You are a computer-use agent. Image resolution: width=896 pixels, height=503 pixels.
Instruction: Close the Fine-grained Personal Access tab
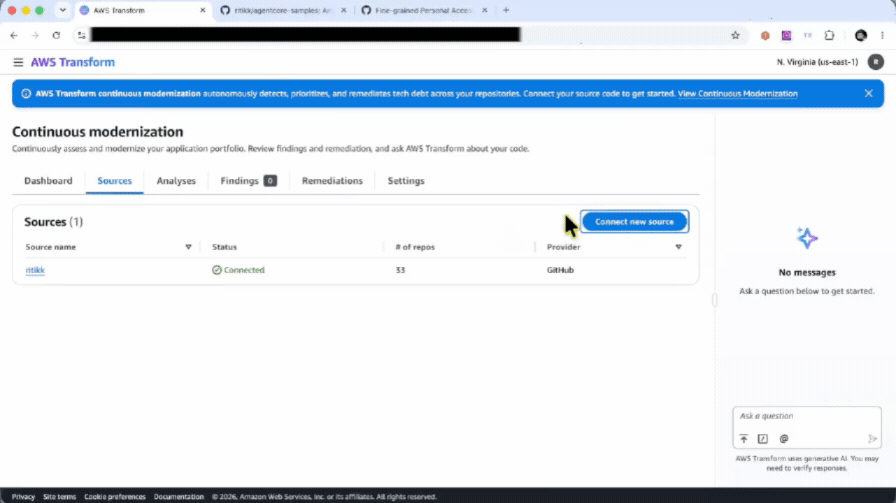click(x=485, y=10)
